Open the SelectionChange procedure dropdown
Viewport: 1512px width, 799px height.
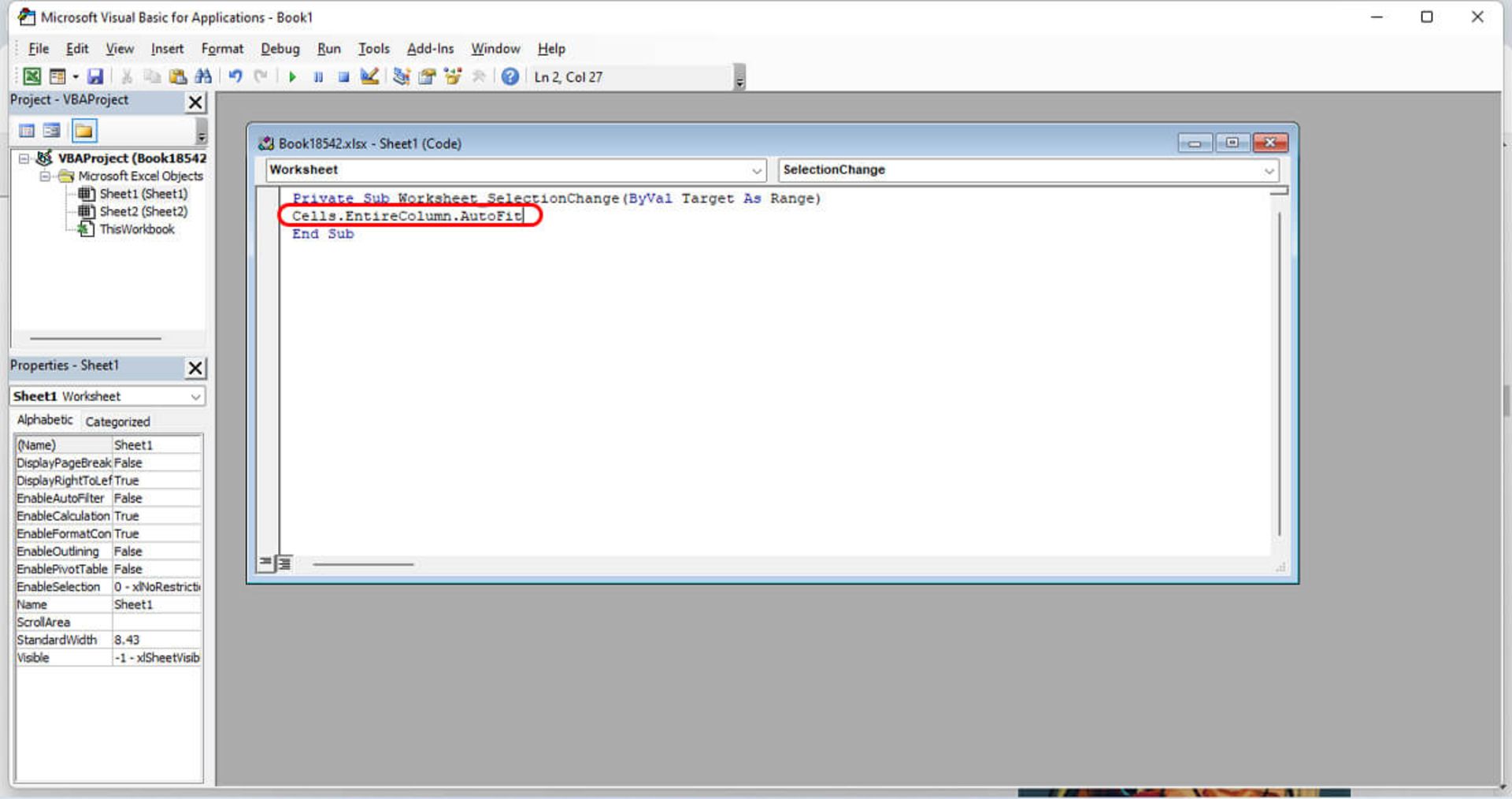coord(1269,170)
